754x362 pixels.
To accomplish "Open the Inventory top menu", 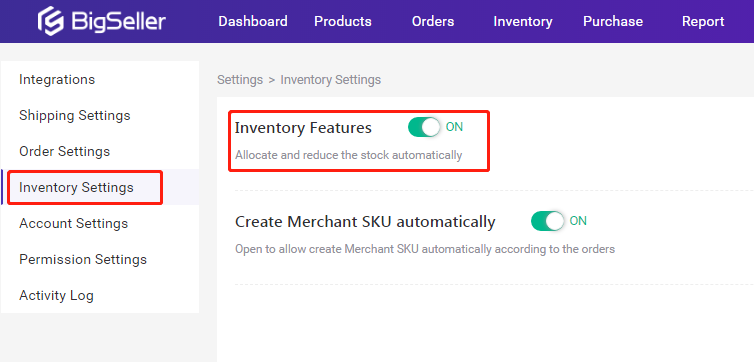I will [523, 22].
